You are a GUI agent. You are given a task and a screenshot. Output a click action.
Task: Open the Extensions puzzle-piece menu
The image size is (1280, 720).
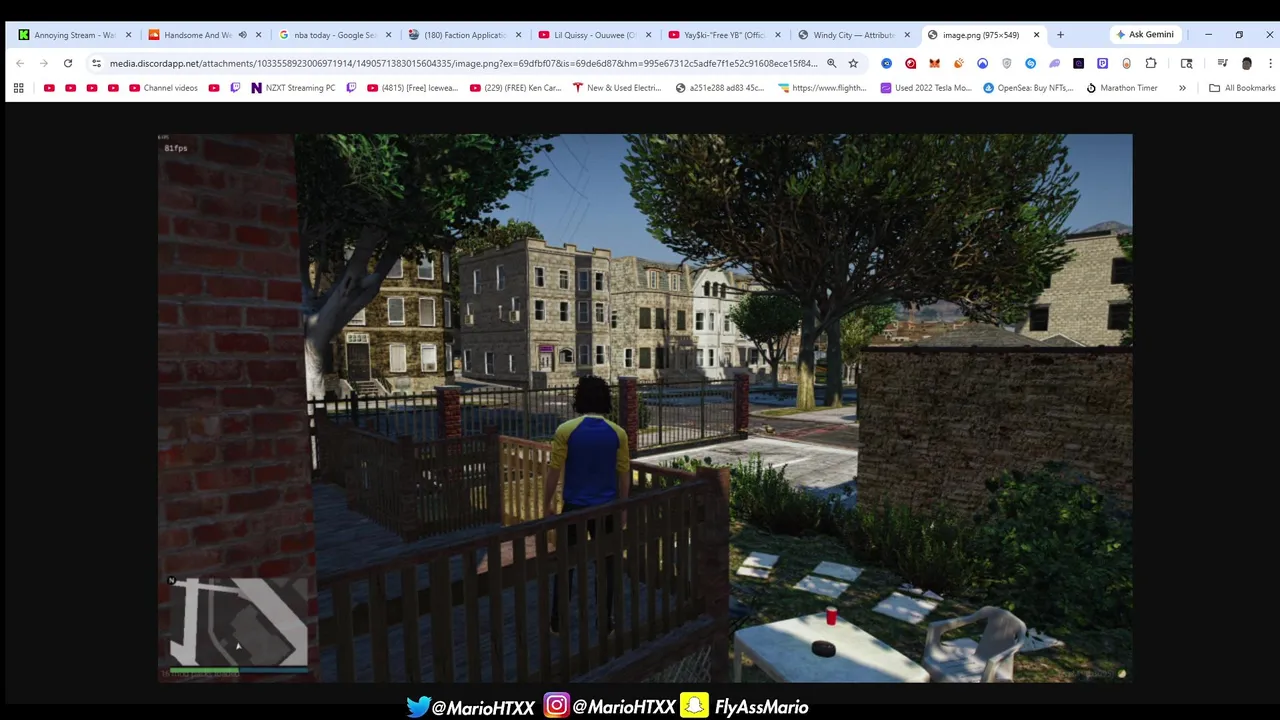(1150, 63)
